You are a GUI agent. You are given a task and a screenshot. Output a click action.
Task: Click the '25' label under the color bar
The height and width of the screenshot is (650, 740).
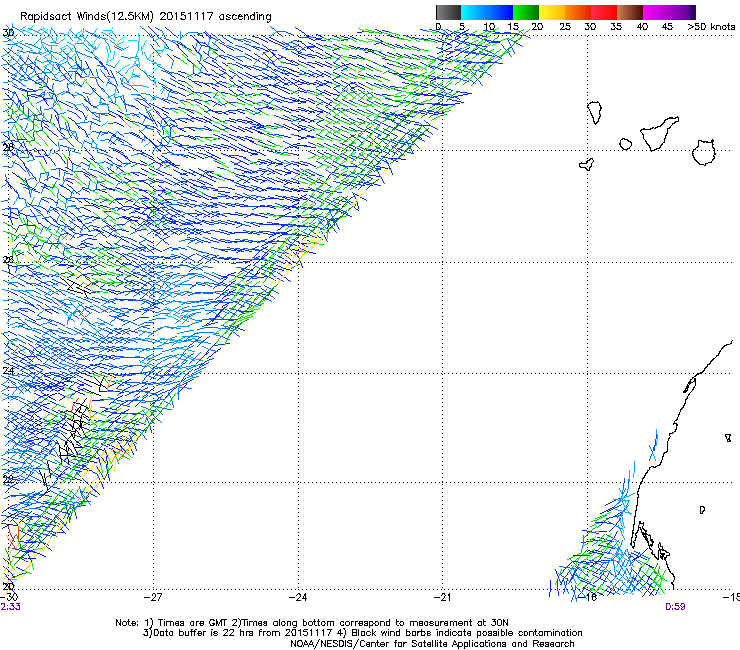(x=565, y=26)
